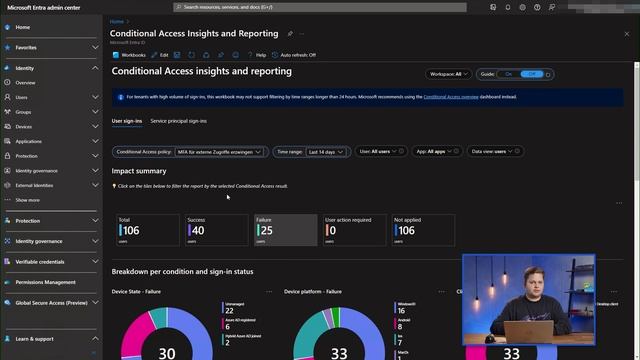Click the Save floppy disk toolbar icon
This screenshot has width=640, height=360.
point(177,55)
